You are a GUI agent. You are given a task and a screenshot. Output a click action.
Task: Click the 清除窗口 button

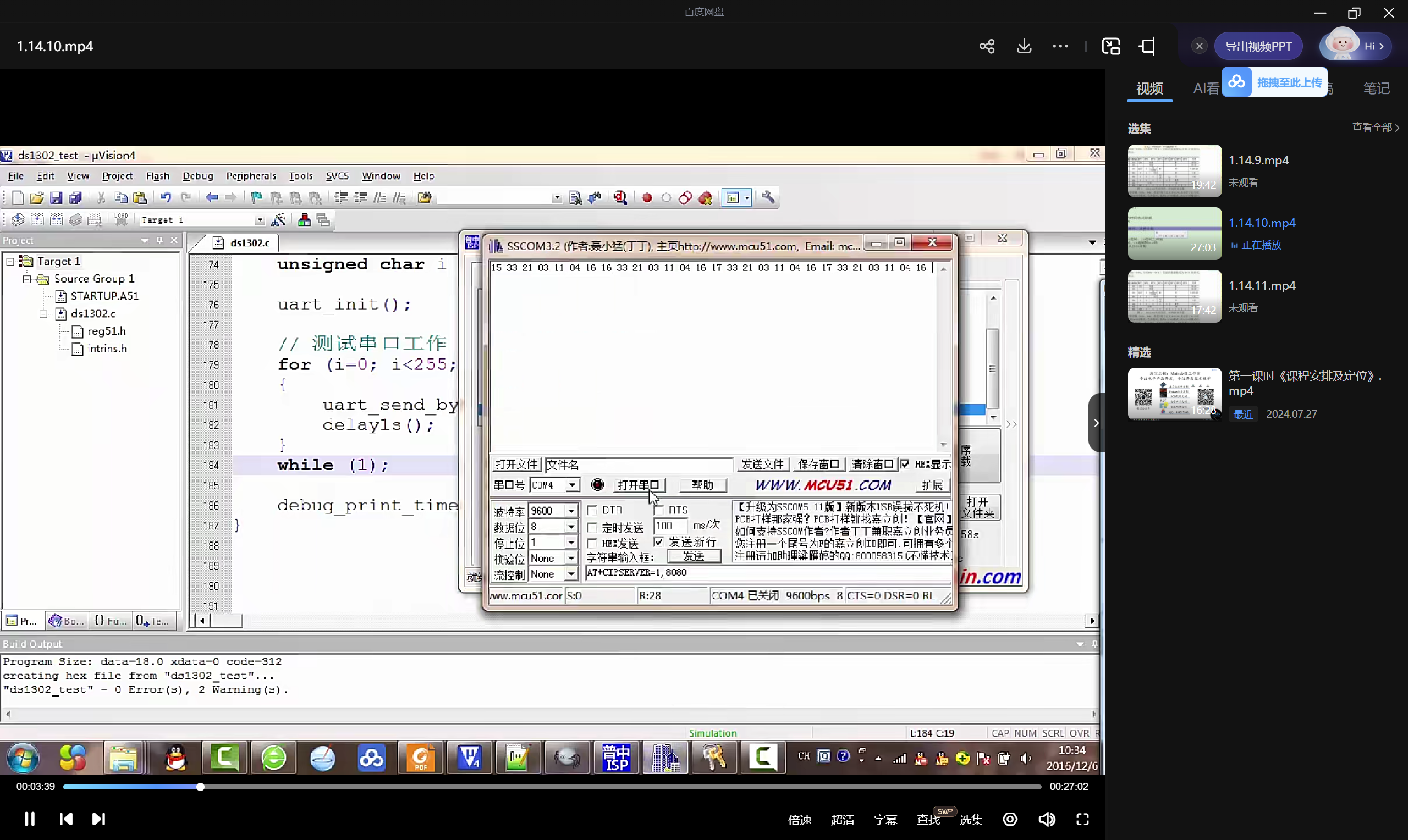click(x=872, y=464)
